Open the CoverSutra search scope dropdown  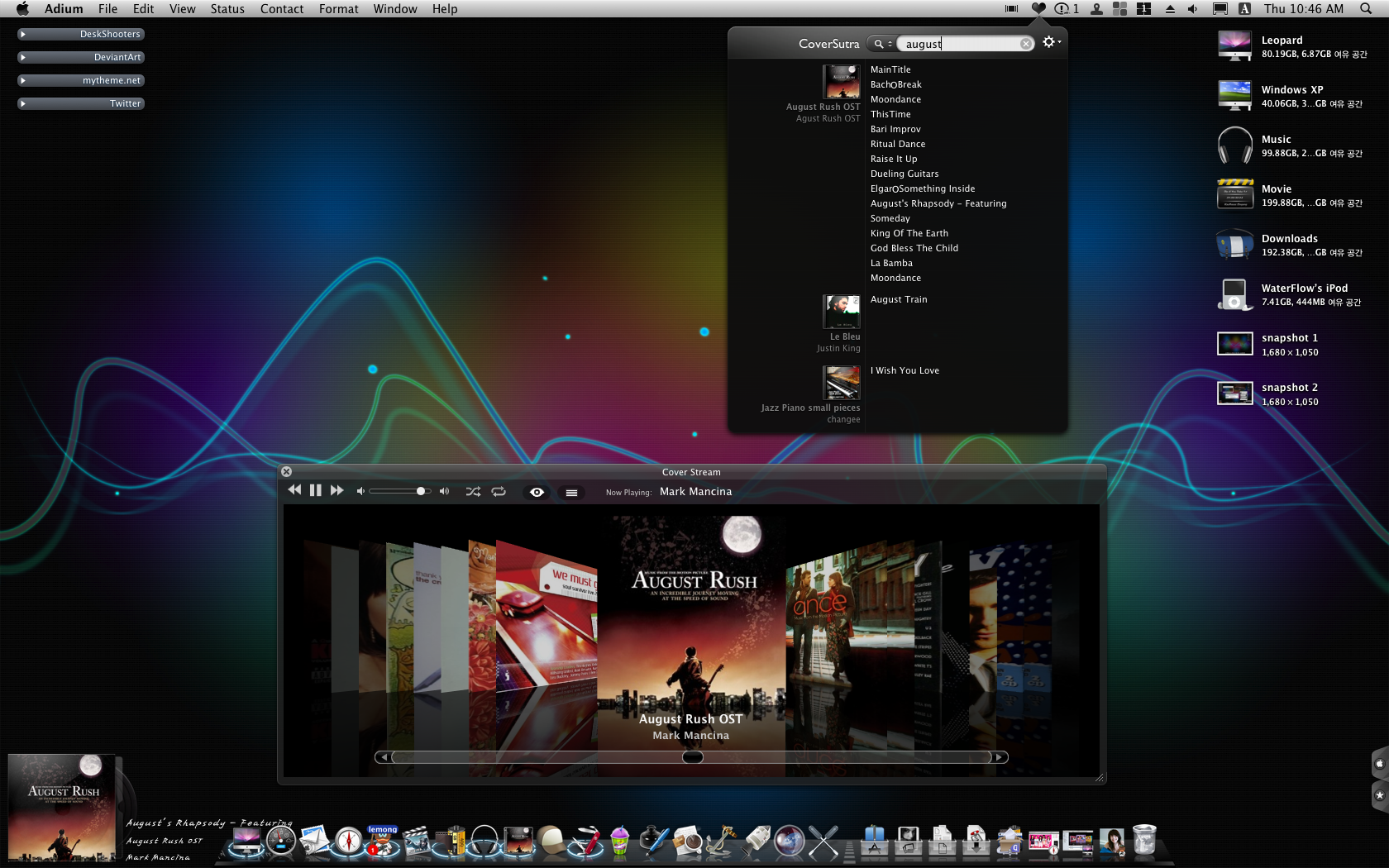click(x=882, y=44)
